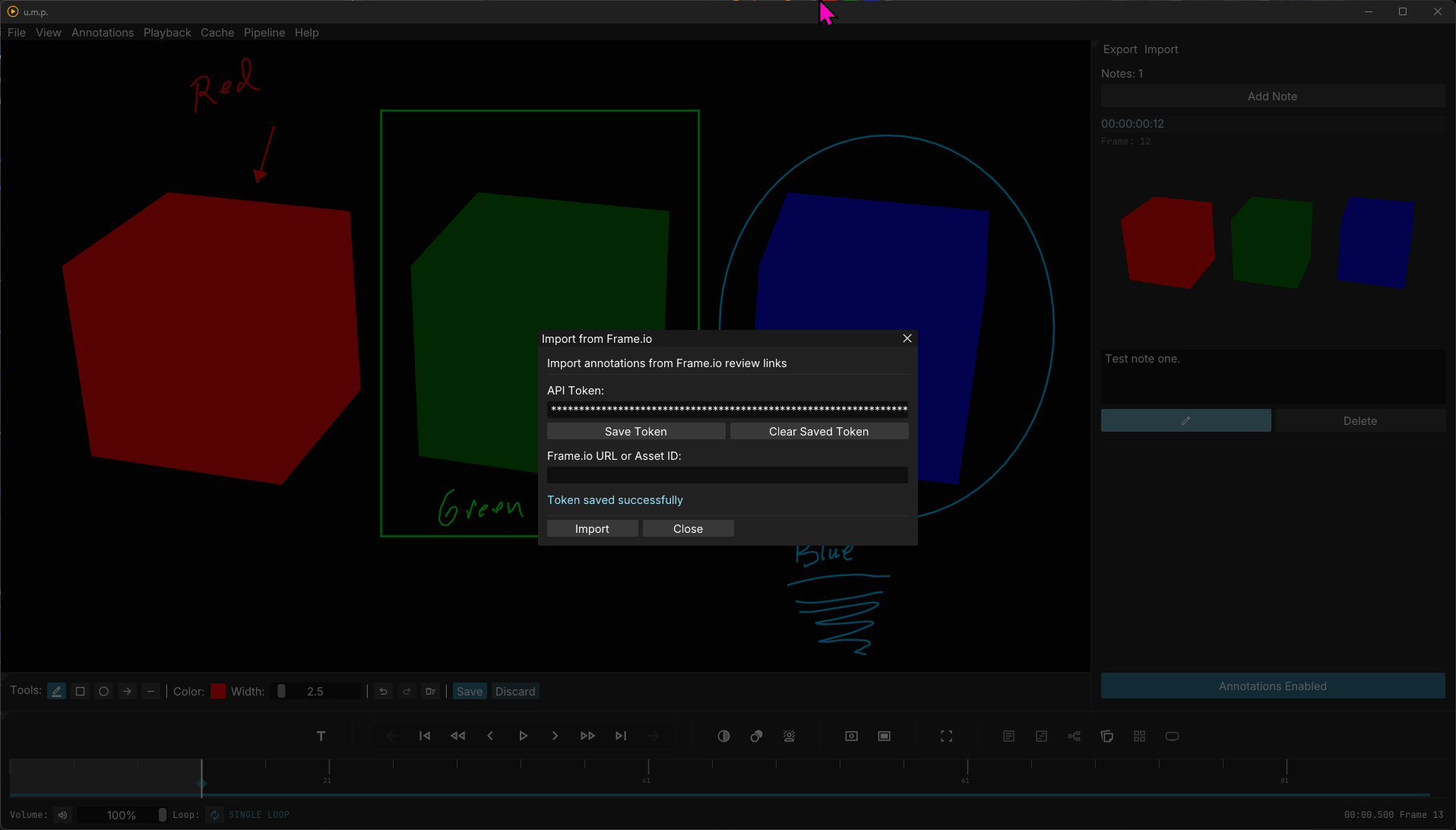
Task: Jump to the last frame
Action: tap(621, 736)
